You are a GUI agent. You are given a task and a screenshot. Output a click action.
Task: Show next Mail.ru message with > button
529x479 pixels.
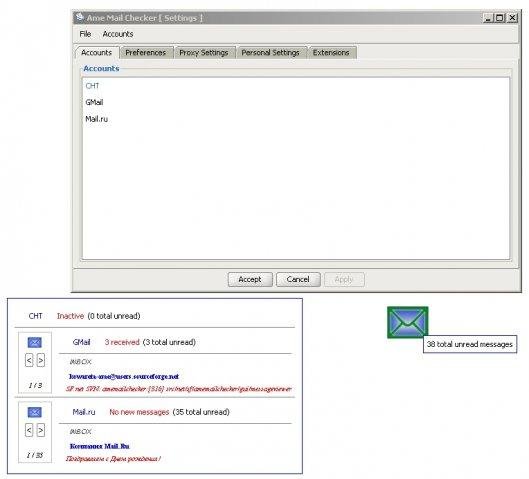coord(40,430)
